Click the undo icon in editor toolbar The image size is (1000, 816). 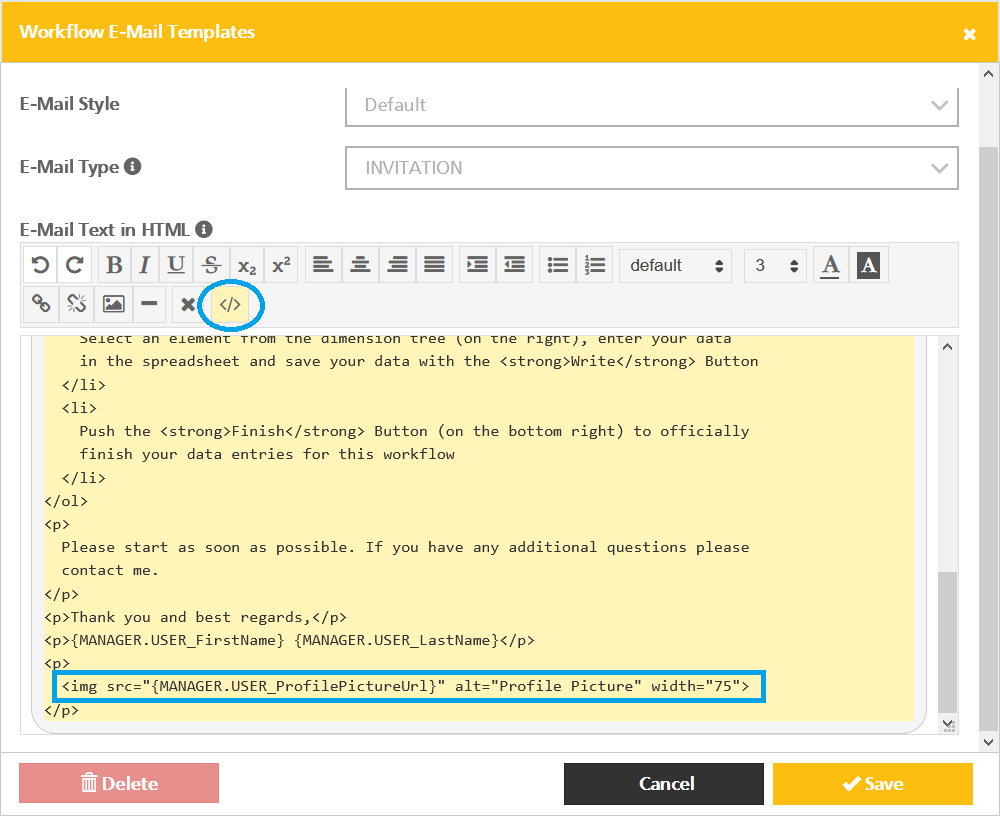[x=41, y=265]
